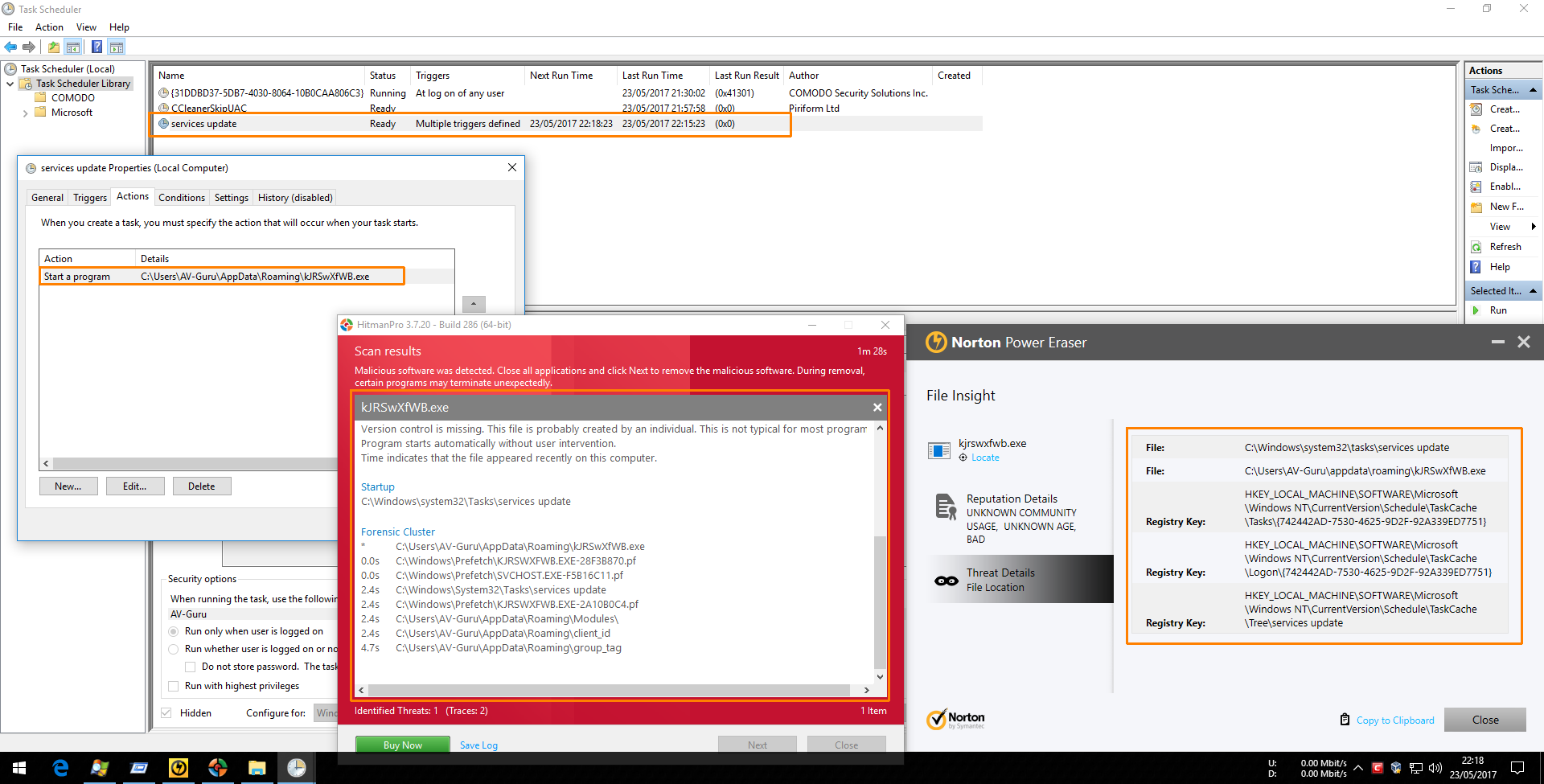Dismiss the kJRSwXfWB.exe details panel
1544x784 pixels.
click(877, 408)
